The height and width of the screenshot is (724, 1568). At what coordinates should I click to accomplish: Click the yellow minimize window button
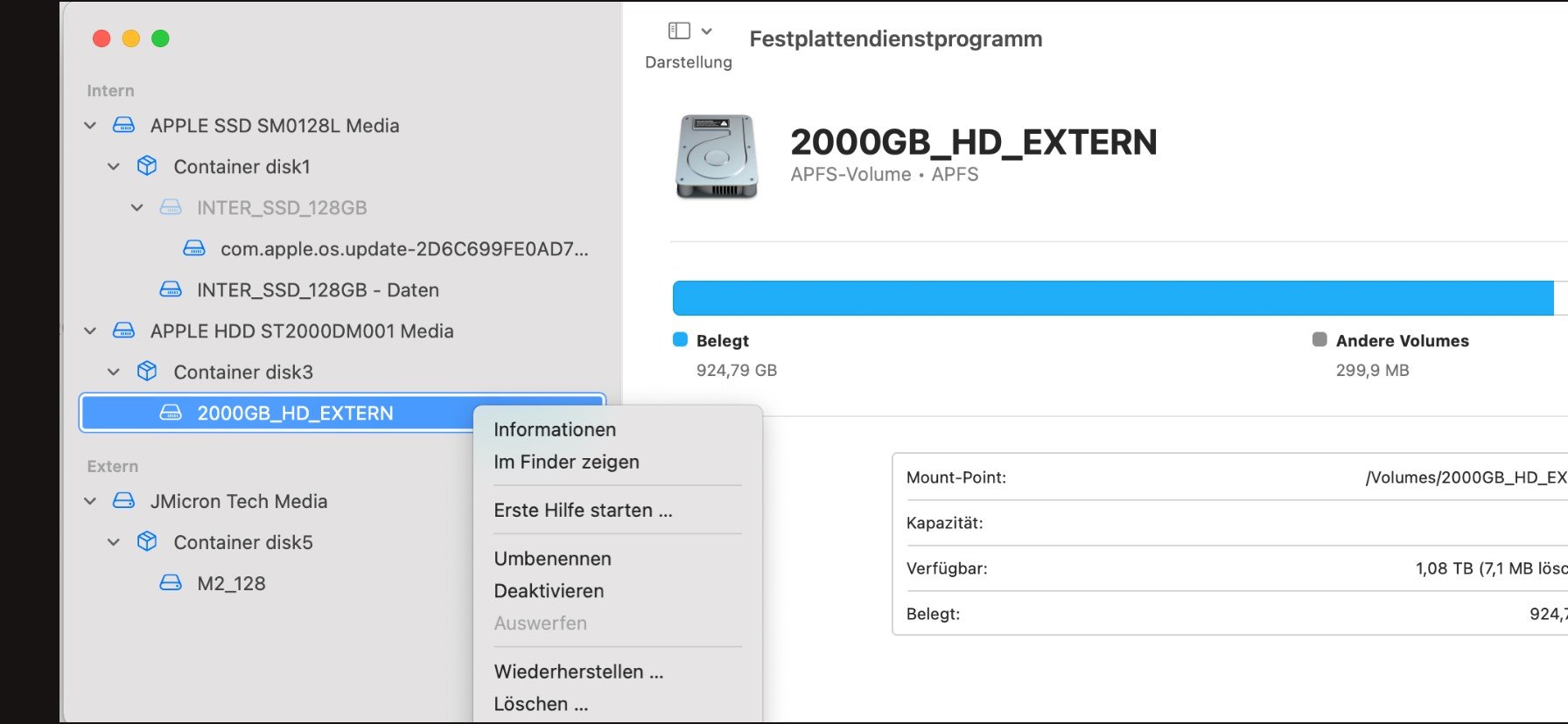pos(131,38)
